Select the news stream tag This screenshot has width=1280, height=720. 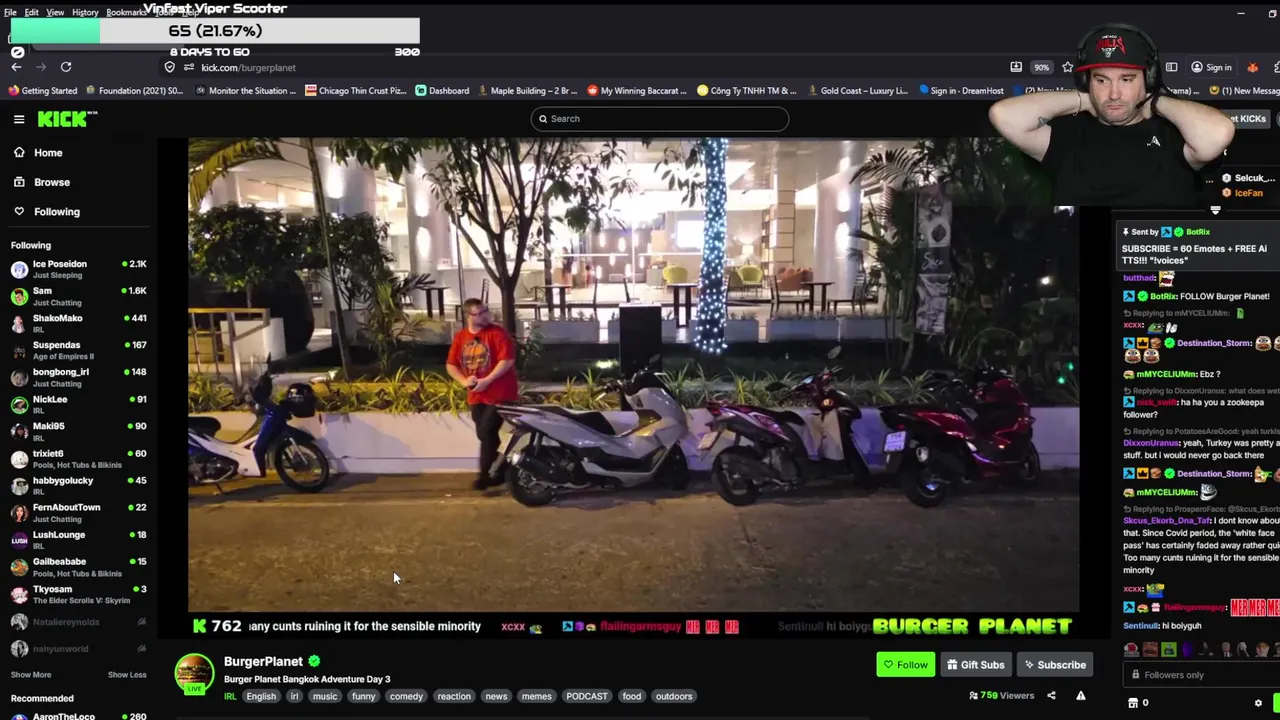point(496,696)
